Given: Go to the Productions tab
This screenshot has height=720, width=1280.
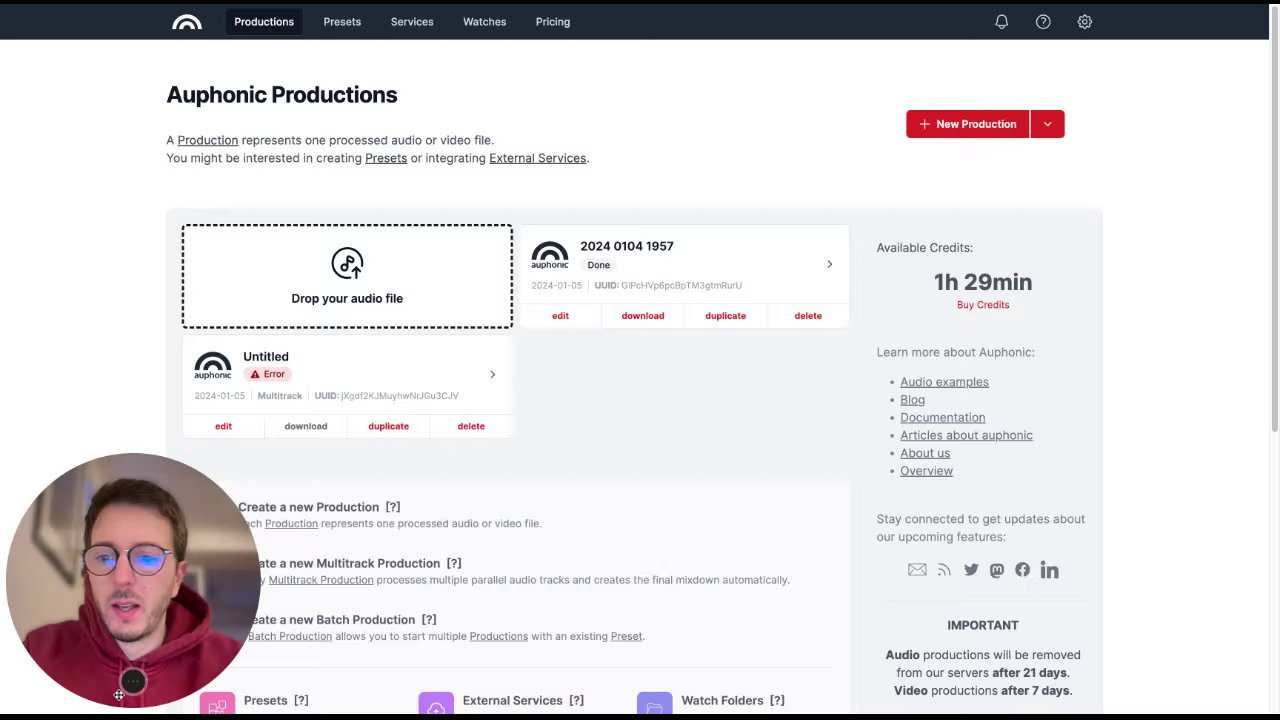Looking at the screenshot, I should pyautogui.click(x=264, y=22).
